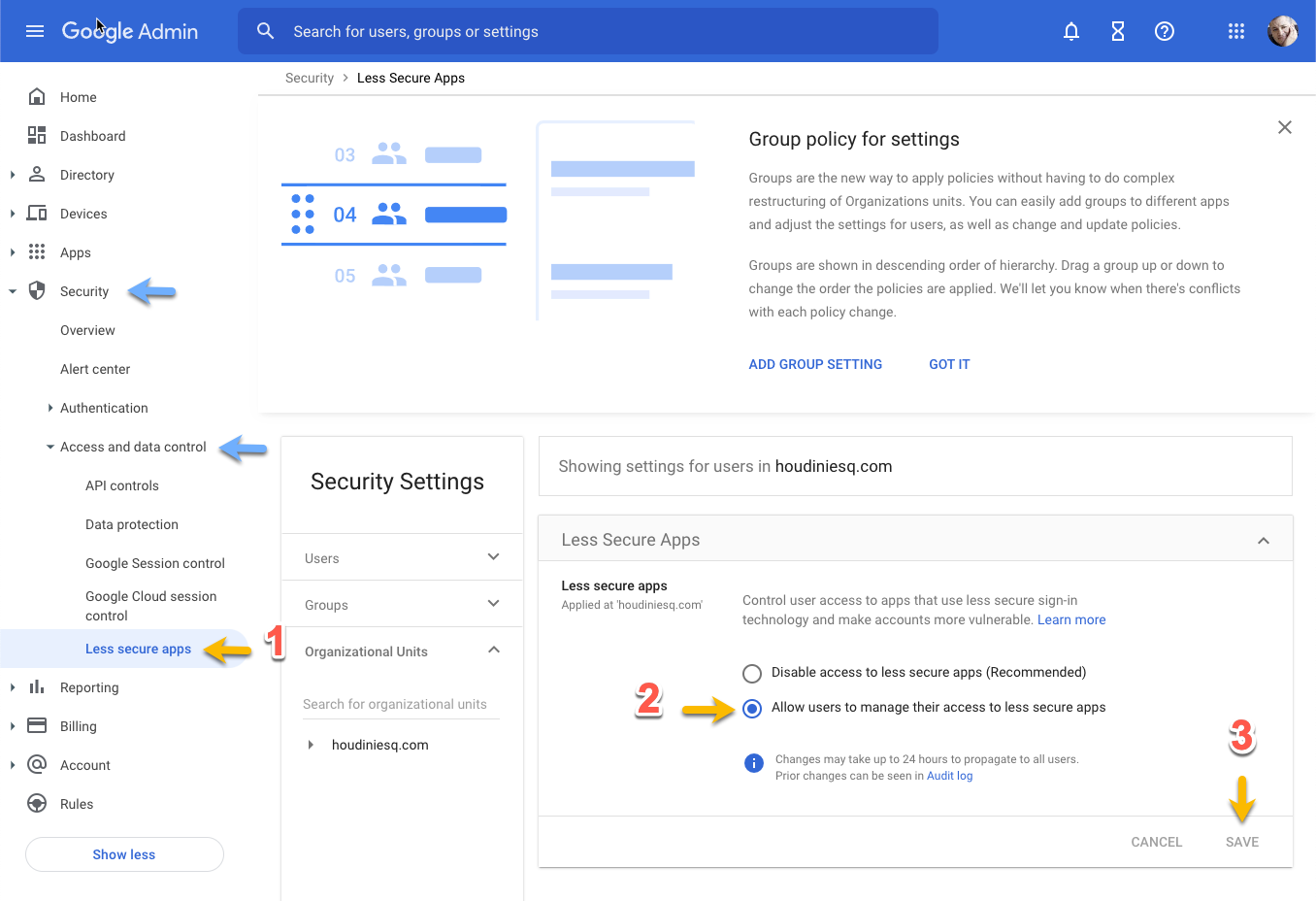Select Disable access to less secure apps
The width and height of the screenshot is (1316, 901).
pos(752,673)
